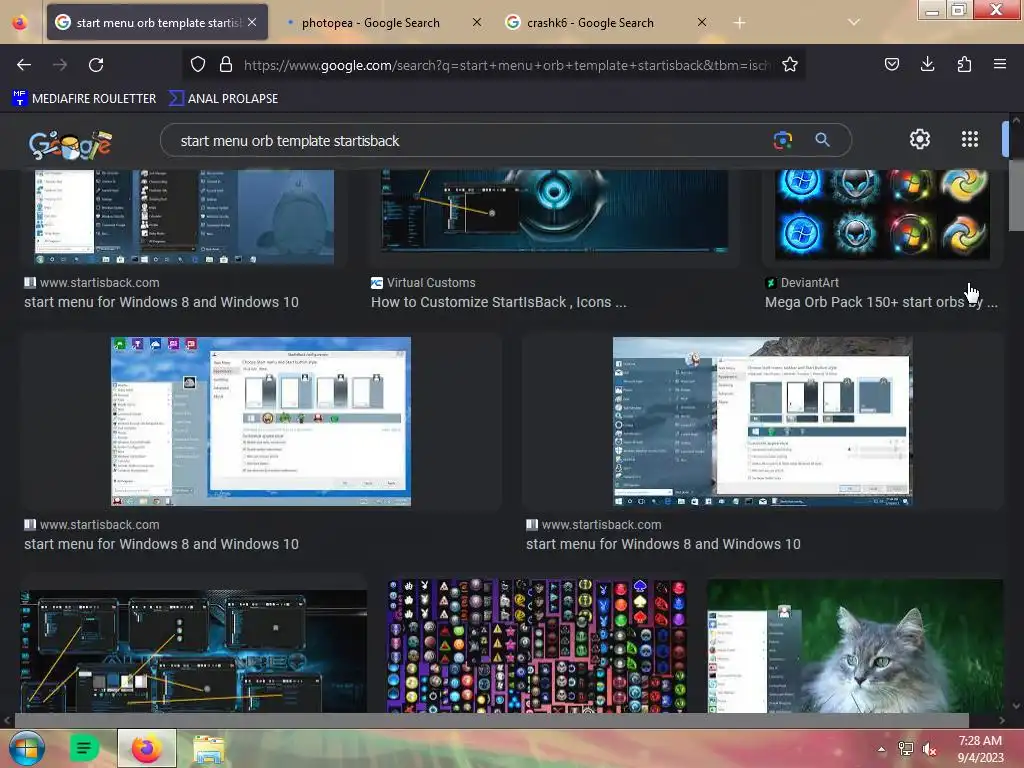Open the Virtual Customs glowing orb thumbnail
The height and width of the screenshot is (768, 1024).
[554, 210]
